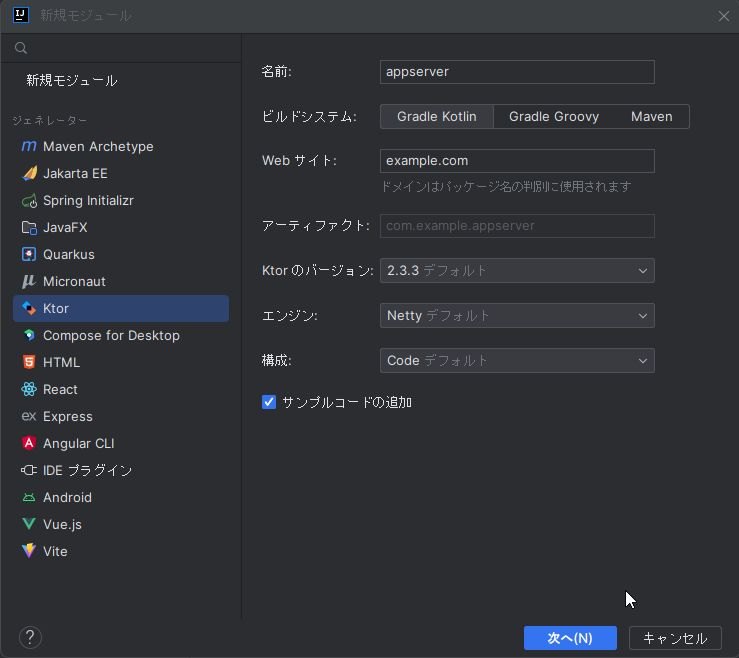739x658 pixels.
Task: Select Spring Initializr generator label
Action: pos(88,201)
